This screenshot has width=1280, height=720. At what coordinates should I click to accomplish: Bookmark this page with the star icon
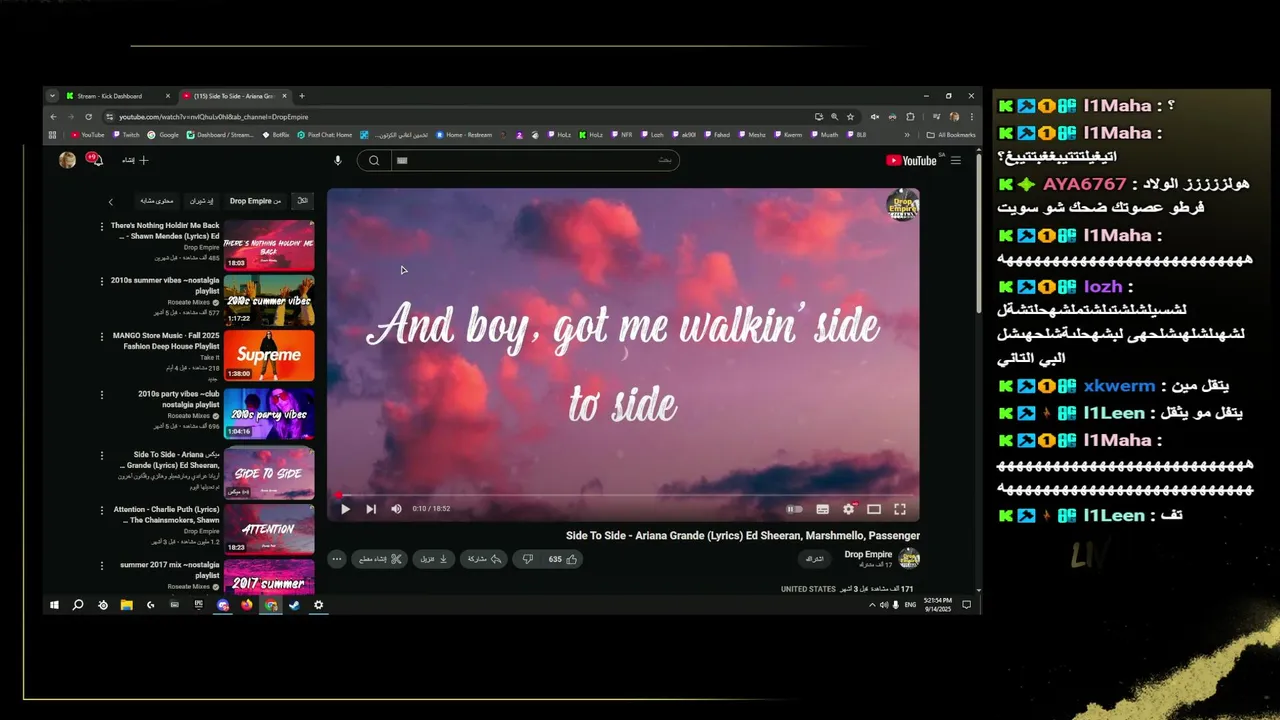(x=850, y=116)
